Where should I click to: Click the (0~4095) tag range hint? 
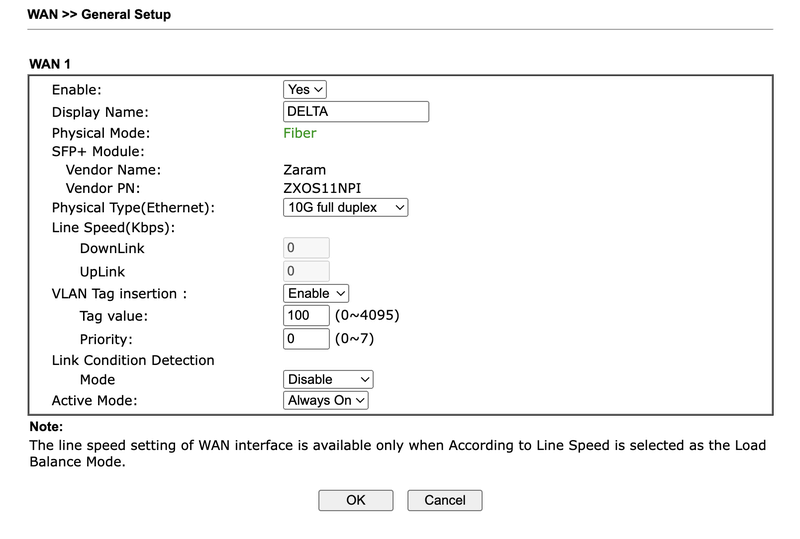click(x=367, y=316)
